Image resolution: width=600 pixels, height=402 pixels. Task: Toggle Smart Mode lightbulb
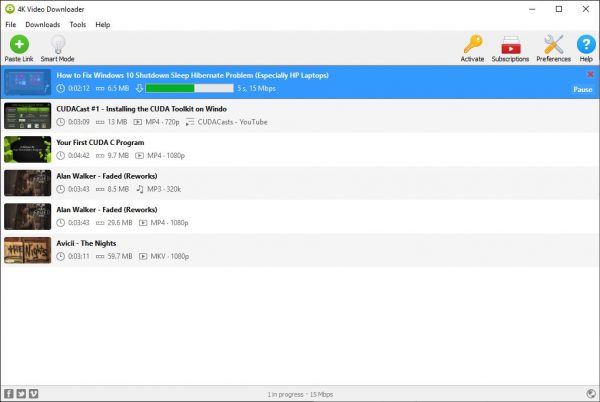58,47
